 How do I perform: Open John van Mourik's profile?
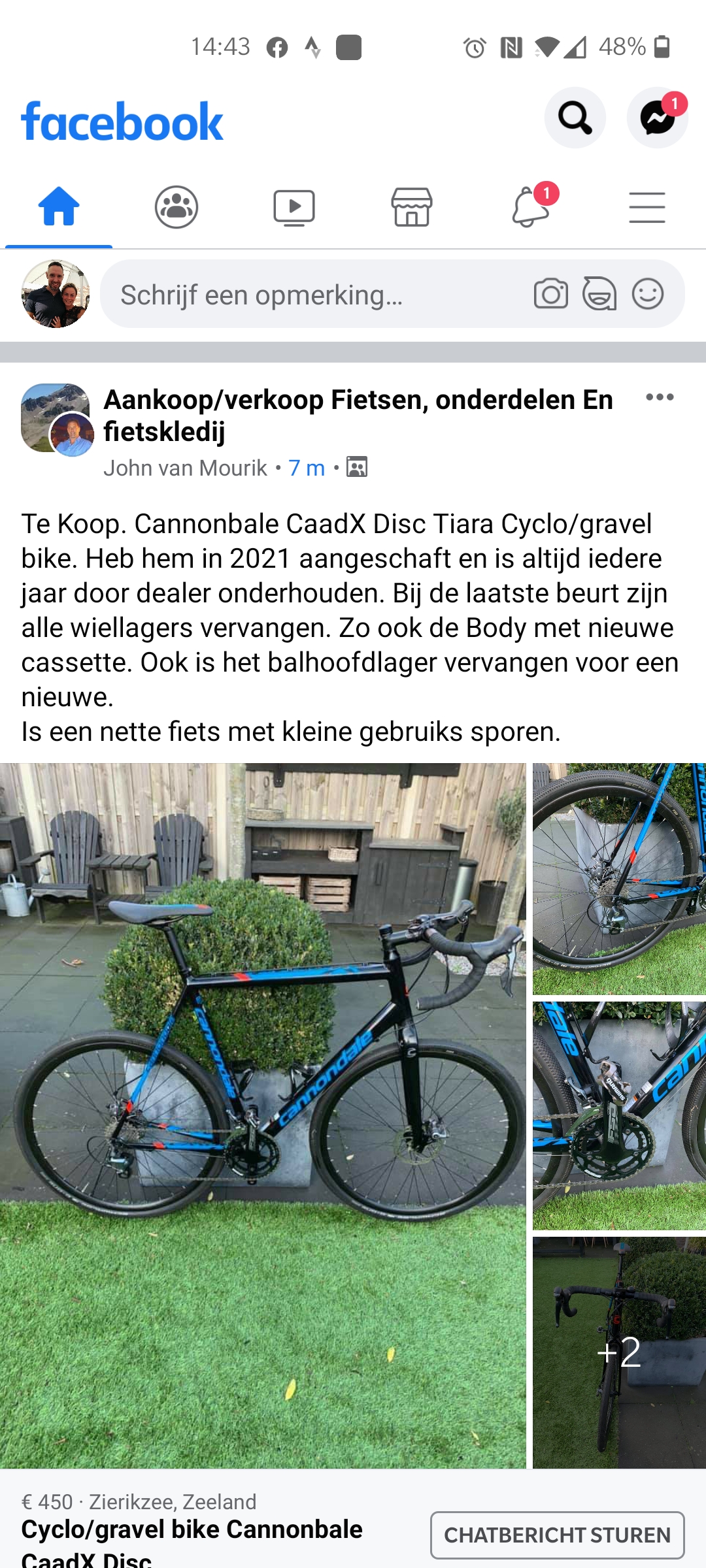tap(186, 468)
